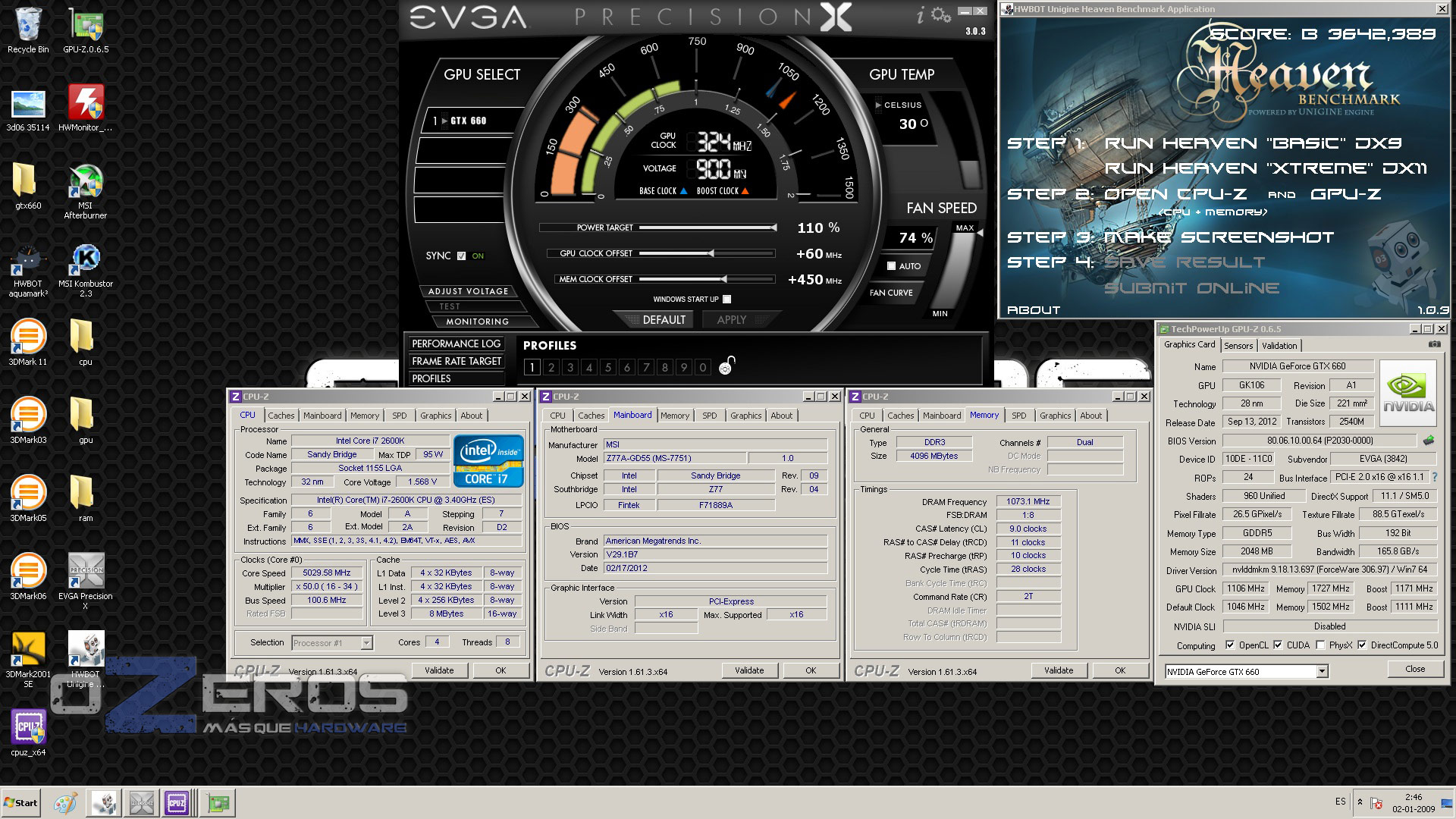Click the BIOS save chip icon

pyautogui.click(x=1429, y=441)
